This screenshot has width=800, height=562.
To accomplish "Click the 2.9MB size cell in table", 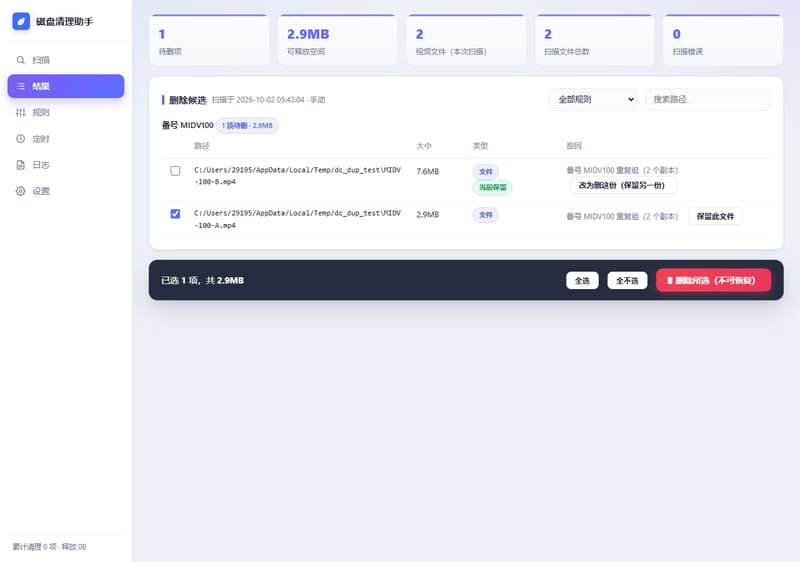I will [x=428, y=215].
